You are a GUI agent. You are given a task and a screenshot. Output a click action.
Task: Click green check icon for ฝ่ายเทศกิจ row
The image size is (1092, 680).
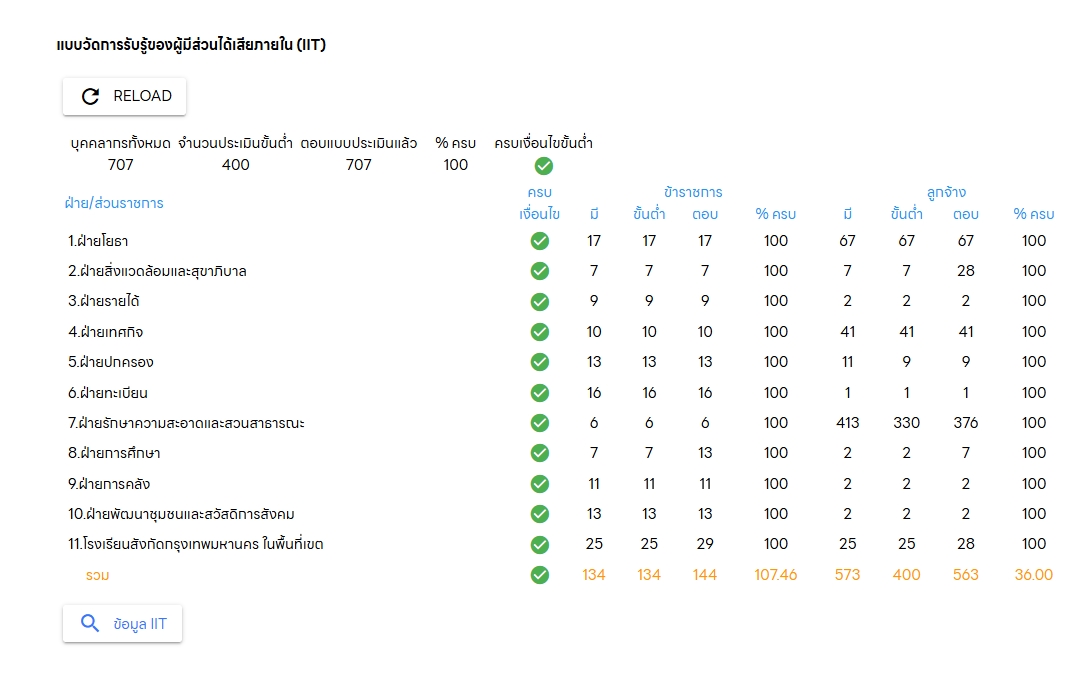click(539, 332)
